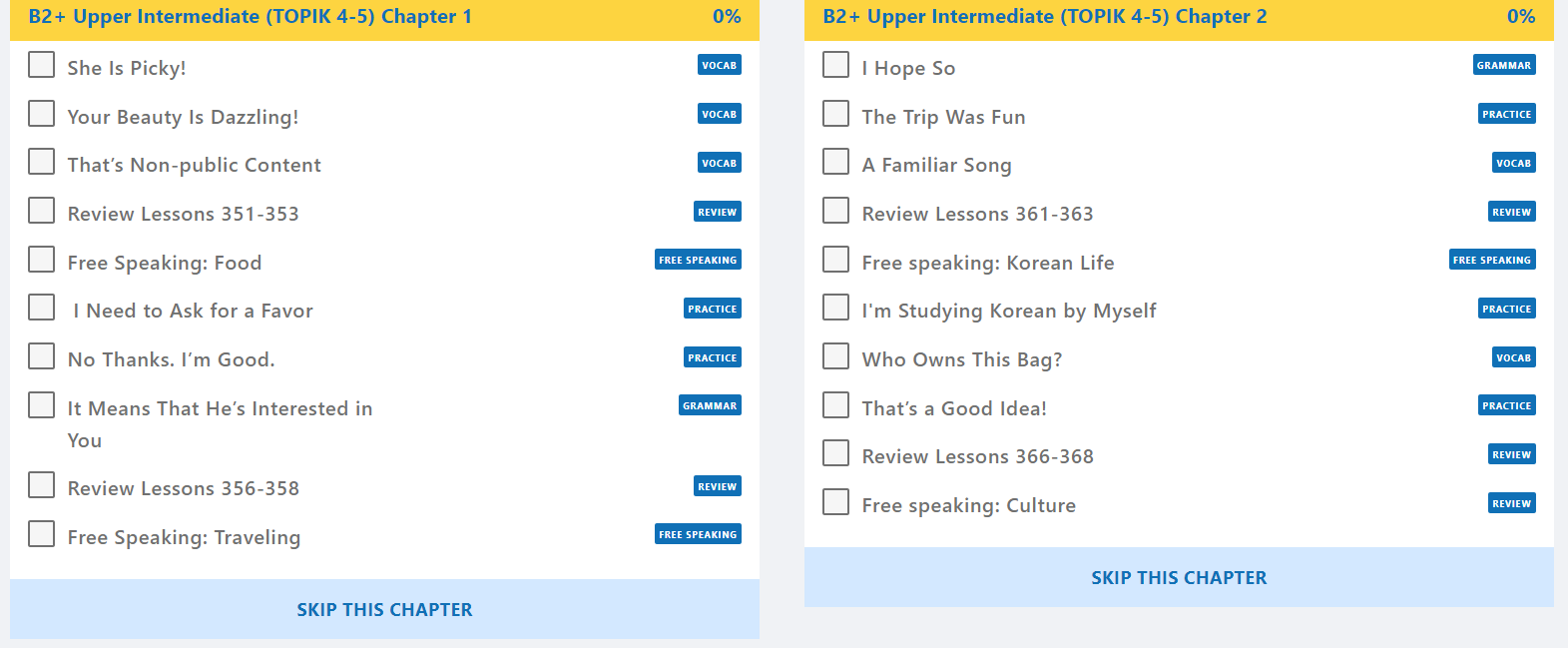Check A Familiar Song checkbox
Image resolution: width=1568 pixels, height=648 pixels.
[x=835, y=162]
